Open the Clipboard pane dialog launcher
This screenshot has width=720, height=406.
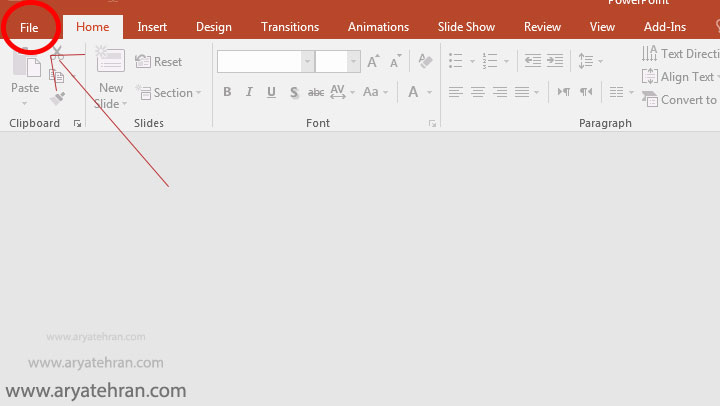[x=77, y=124]
